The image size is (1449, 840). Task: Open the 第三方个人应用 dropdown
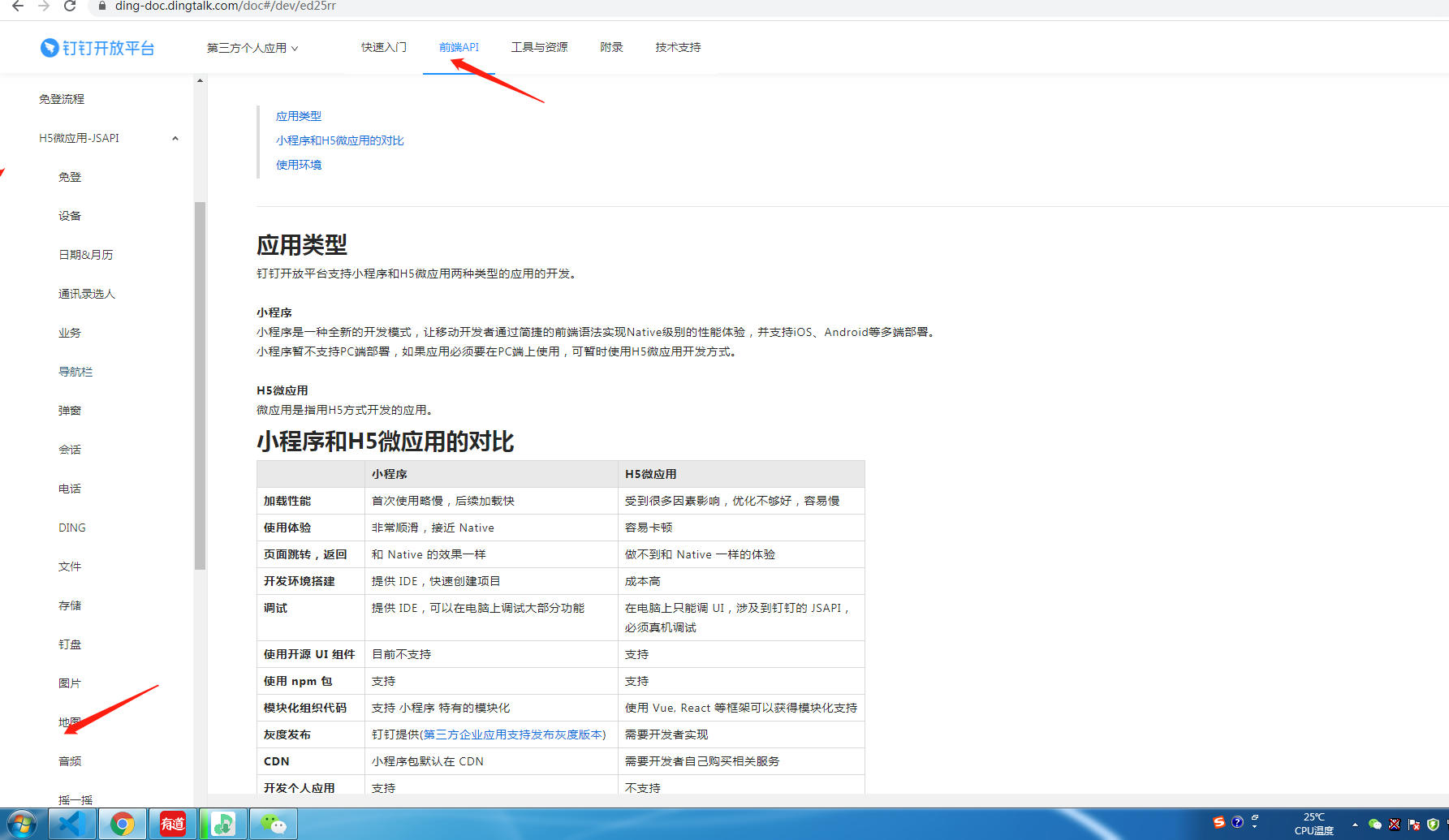252,47
